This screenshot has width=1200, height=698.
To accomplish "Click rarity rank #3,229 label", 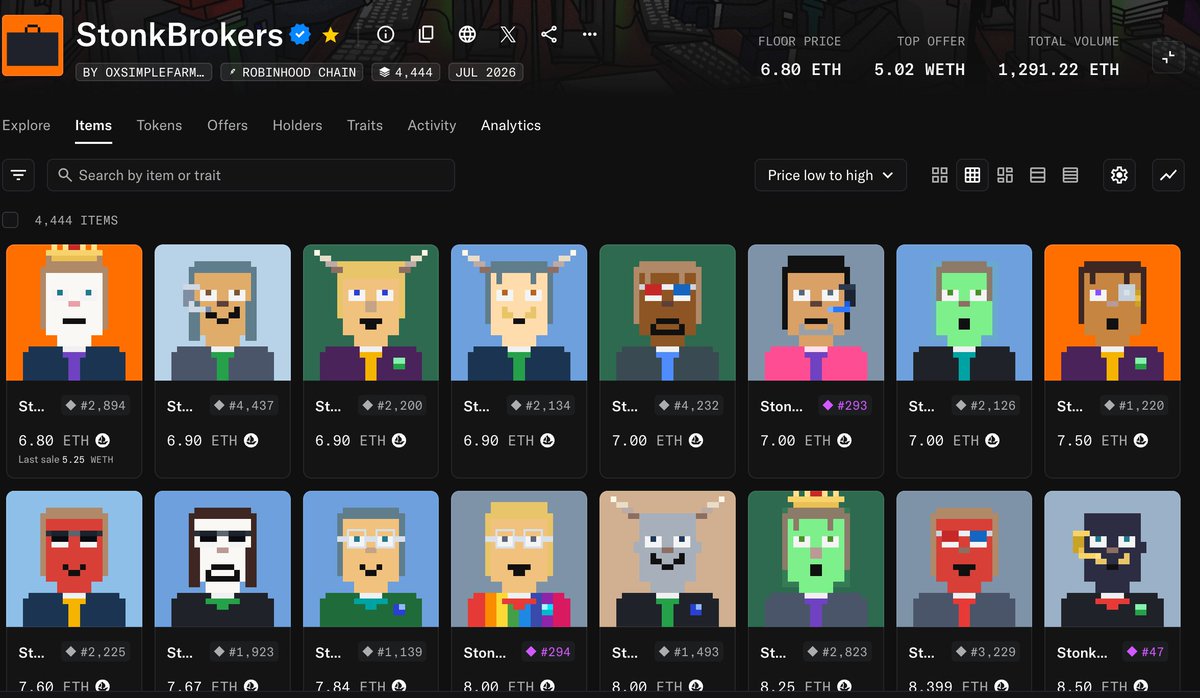I will [984, 652].
